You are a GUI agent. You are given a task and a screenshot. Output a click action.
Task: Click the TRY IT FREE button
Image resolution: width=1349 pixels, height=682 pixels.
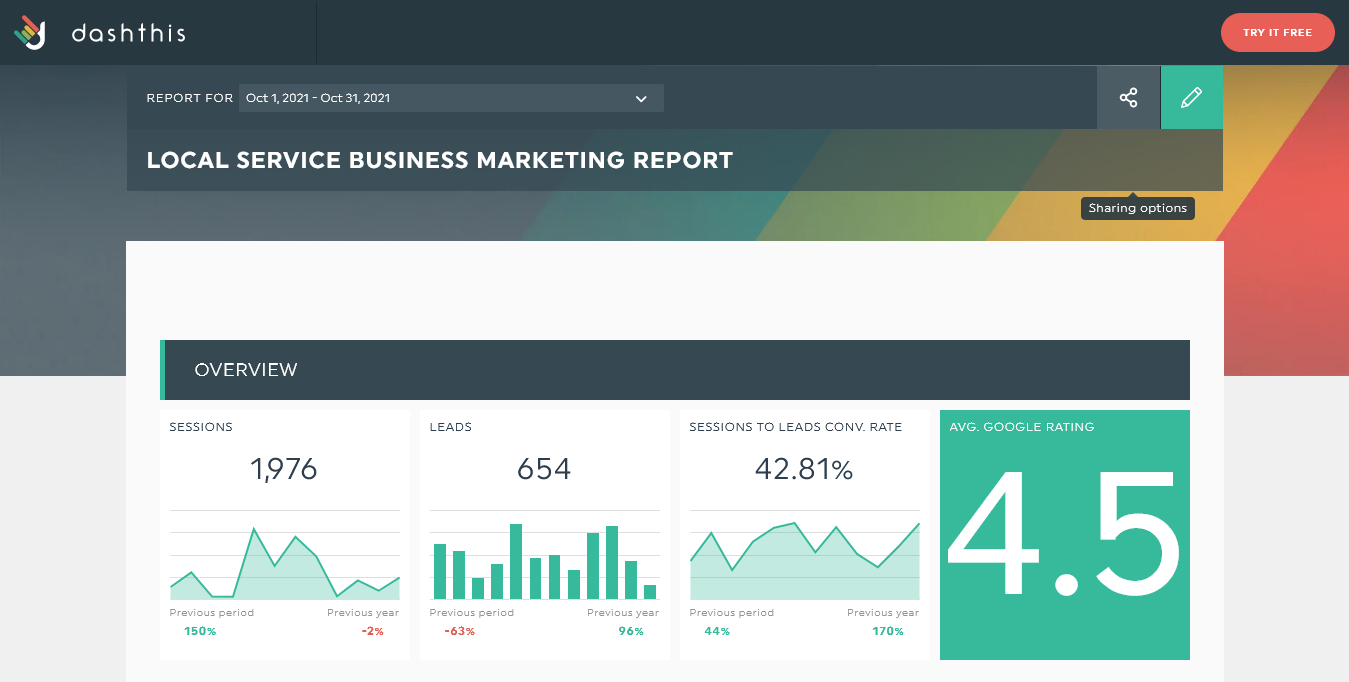tap(1277, 33)
